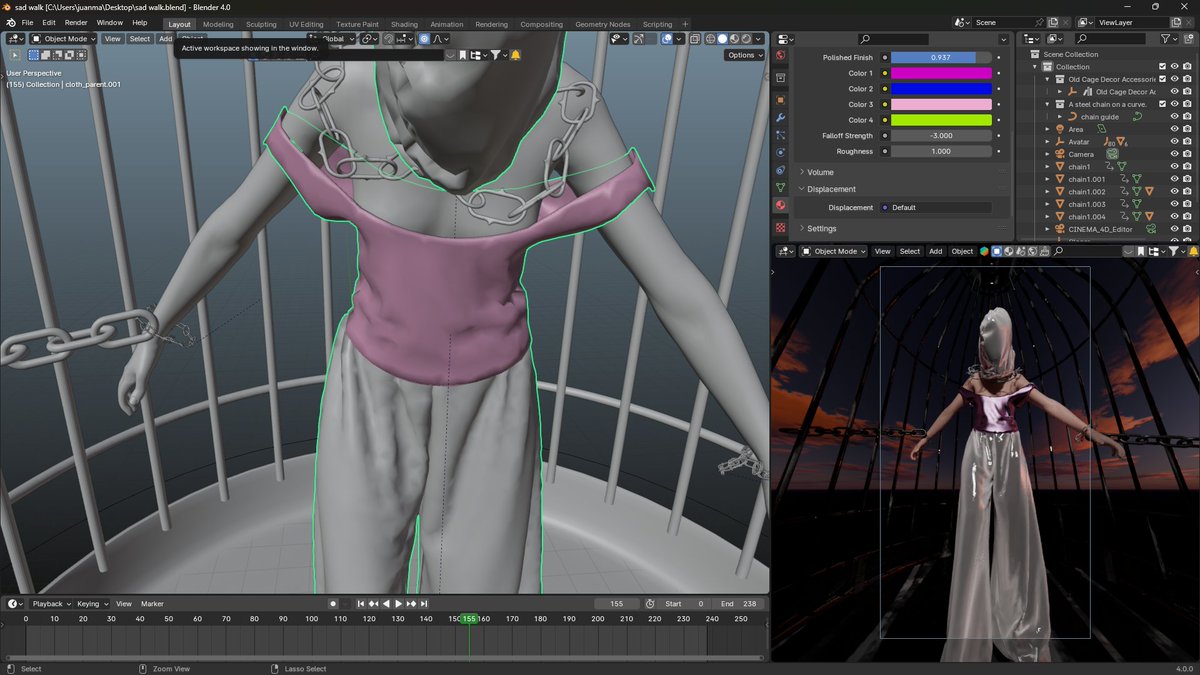Open the Object properties tab icon
The height and width of the screenshot is (675, 1200).
click(x=780, y=100)
